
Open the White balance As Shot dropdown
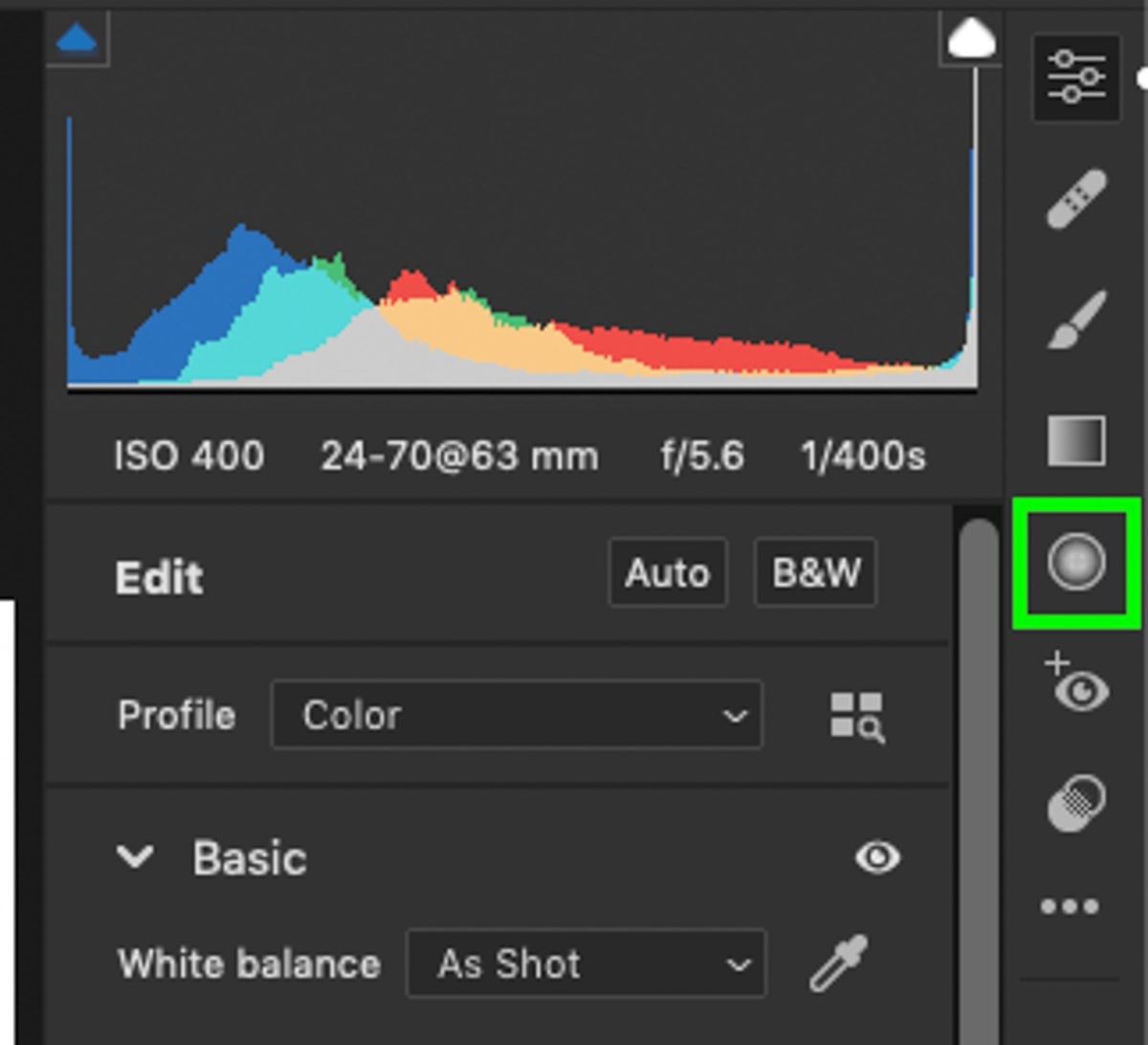pyautogui.click(x=586, y=964)
